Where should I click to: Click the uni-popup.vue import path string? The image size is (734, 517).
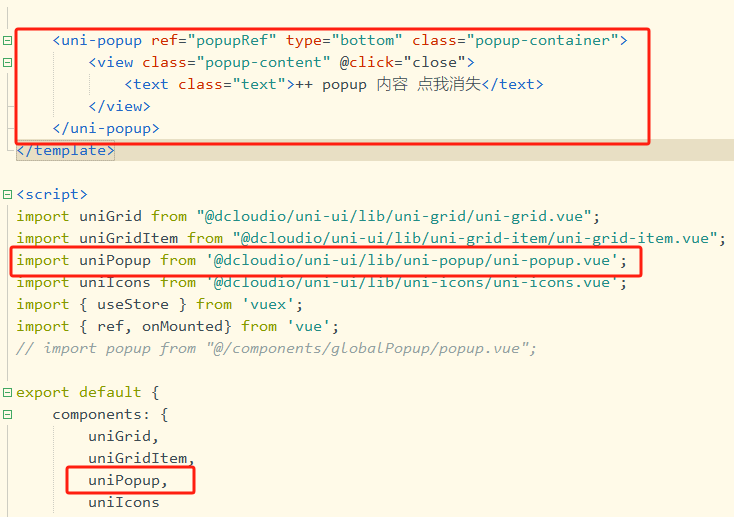click(x=416, y=260)
